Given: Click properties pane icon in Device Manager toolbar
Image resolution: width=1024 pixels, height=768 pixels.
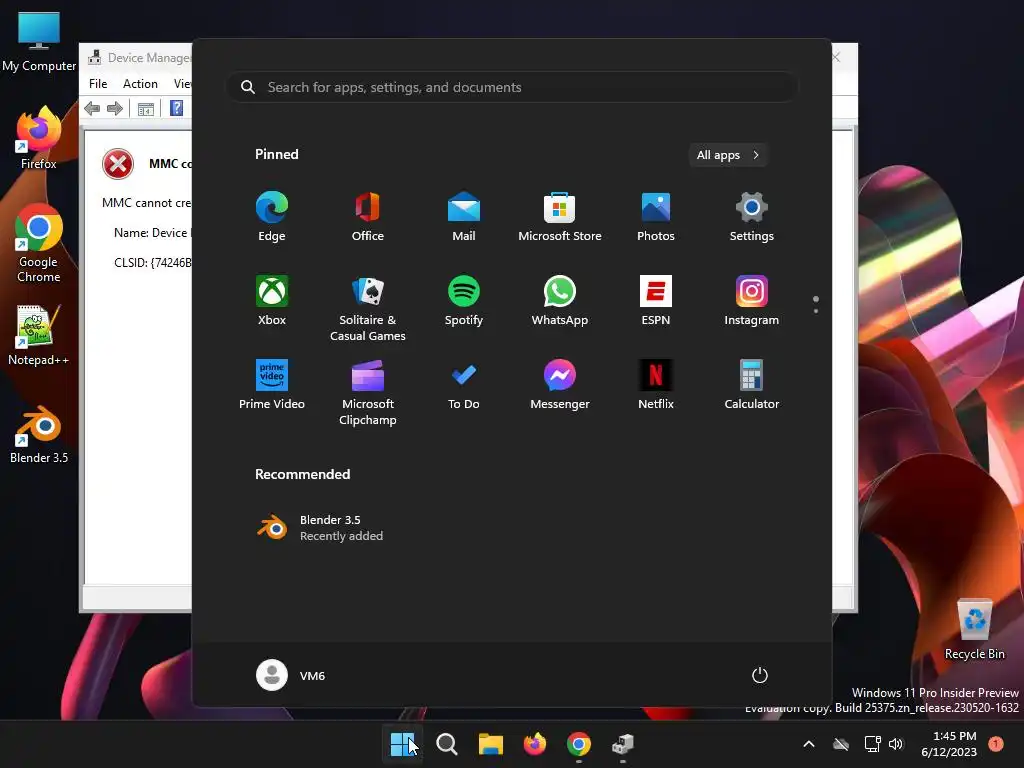Looking at the screenshot, I should [146, 108].
